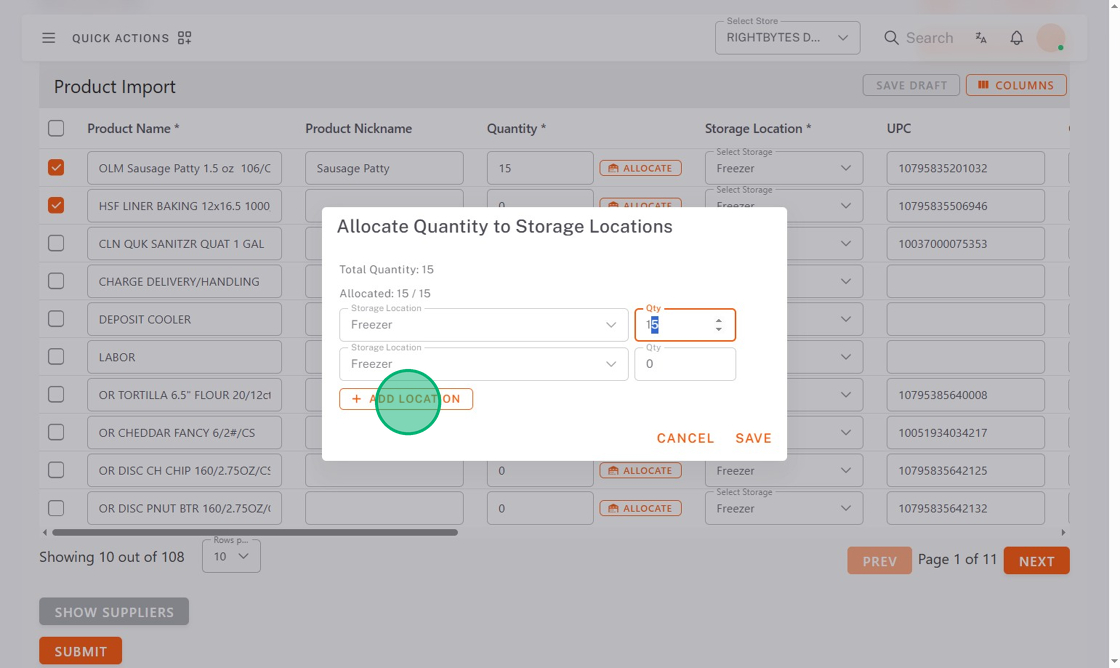Open the Rows per page dropdown
This screenshot has height=668, width=1120.
click(x=231, y=556)
